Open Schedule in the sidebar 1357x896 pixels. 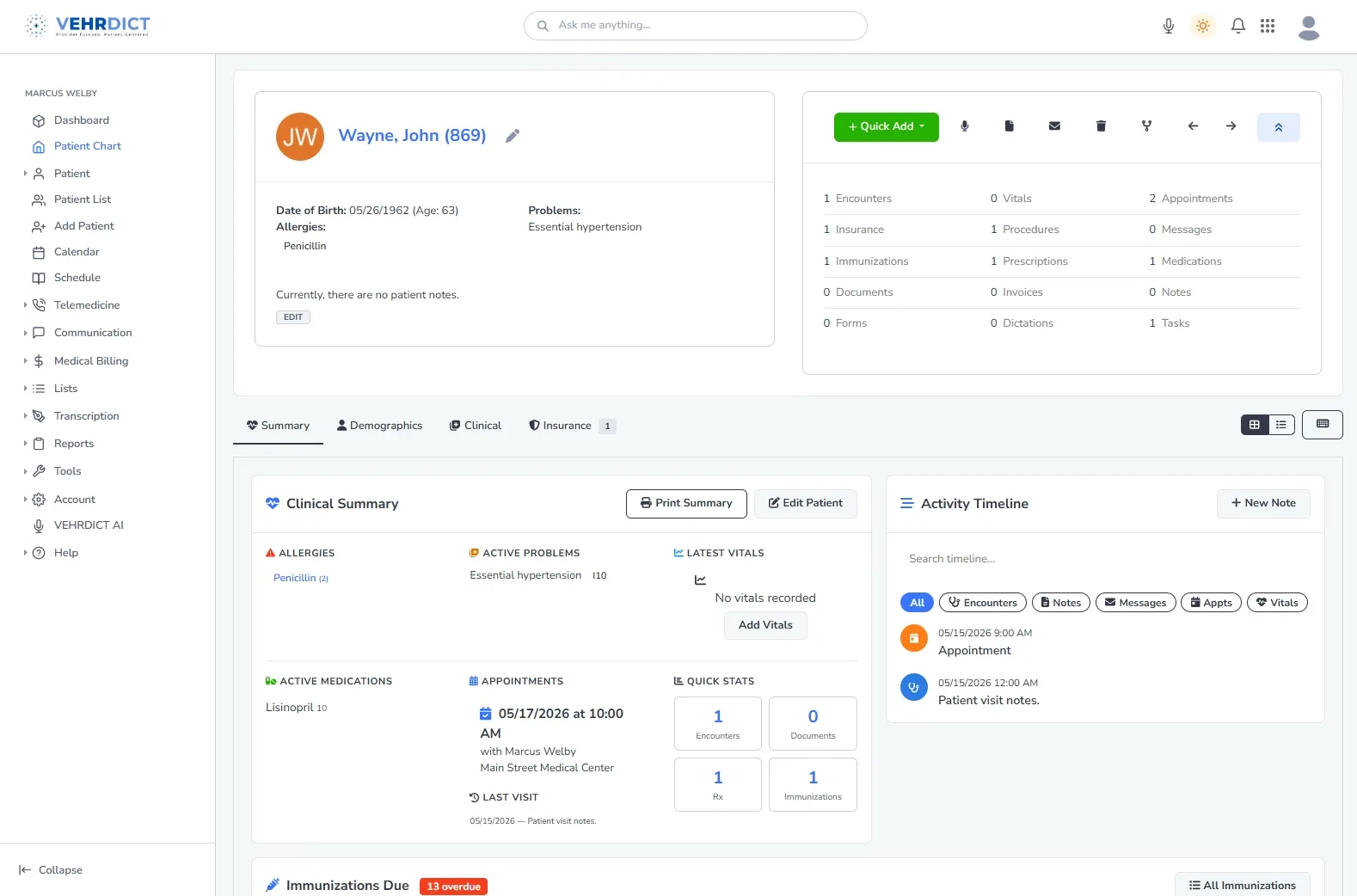[77, 278]
